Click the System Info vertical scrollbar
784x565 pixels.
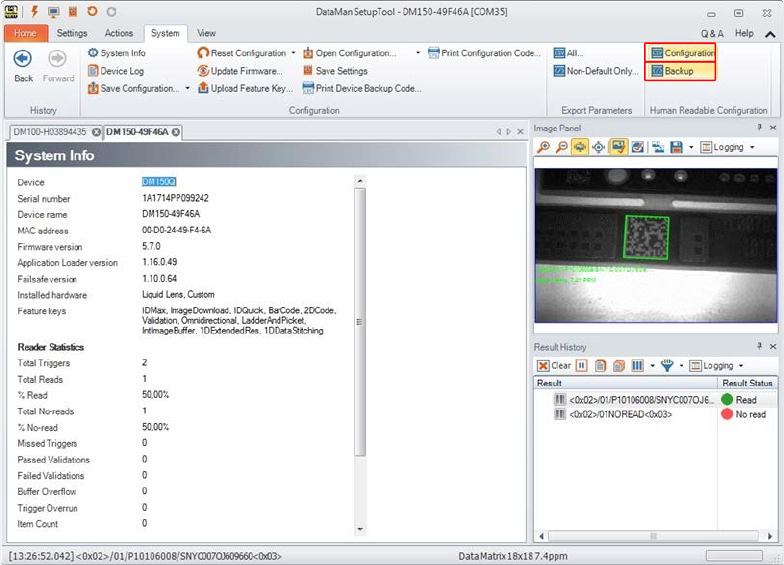pos(361,320)
